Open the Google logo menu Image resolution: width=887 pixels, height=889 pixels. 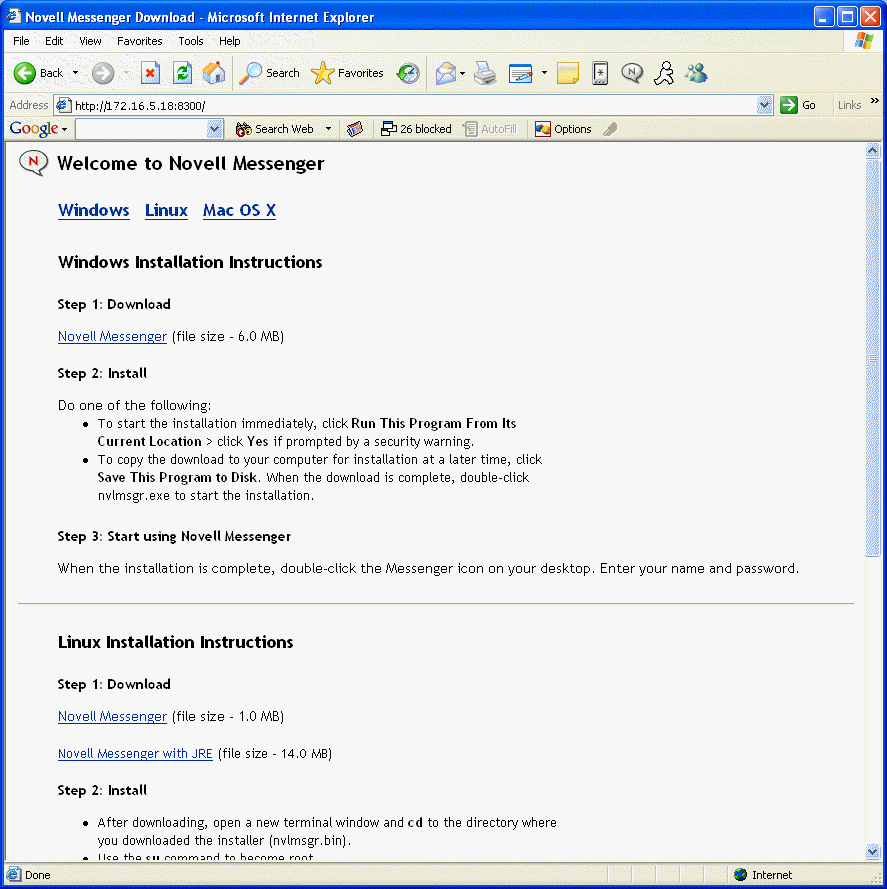39,129
